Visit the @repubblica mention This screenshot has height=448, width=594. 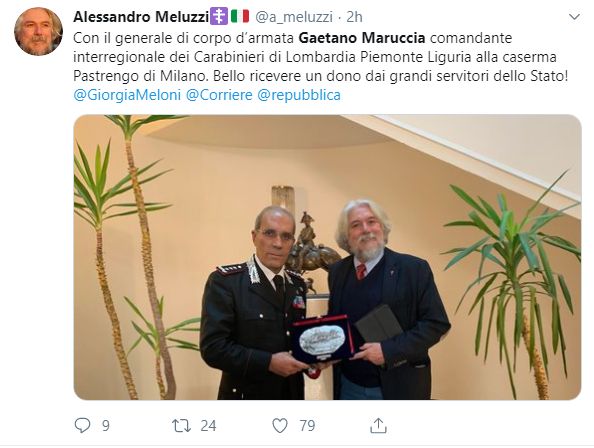[x=299, y=95]
